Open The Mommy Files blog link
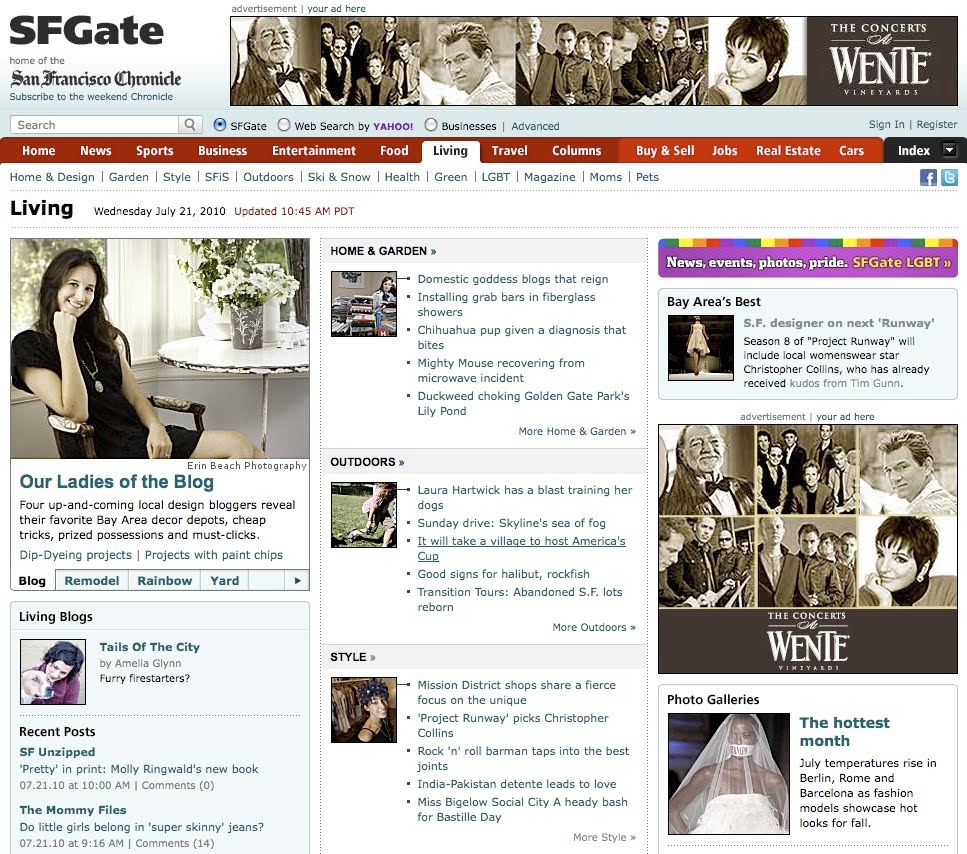967x854 pixels. pyautogui.click(x=73, y=810)
